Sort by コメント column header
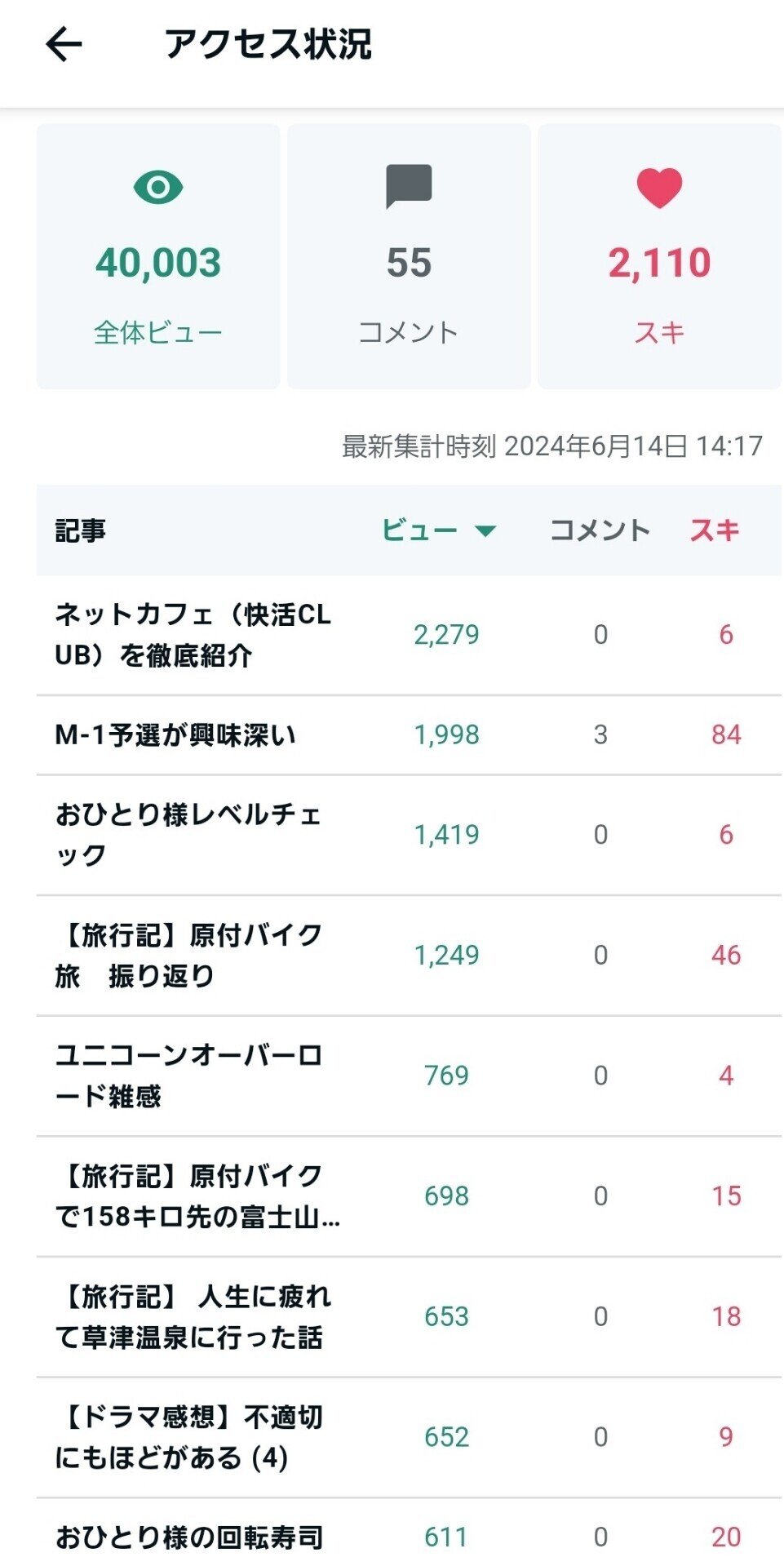 coord(600,530)
